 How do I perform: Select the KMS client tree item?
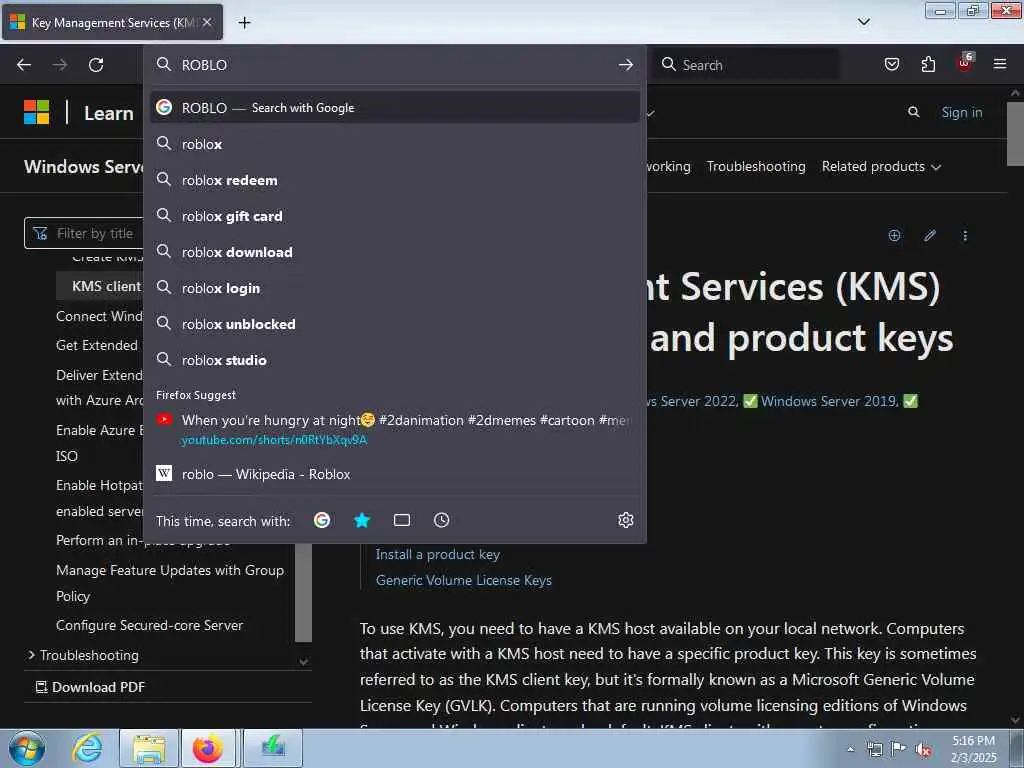coord(100,286)
